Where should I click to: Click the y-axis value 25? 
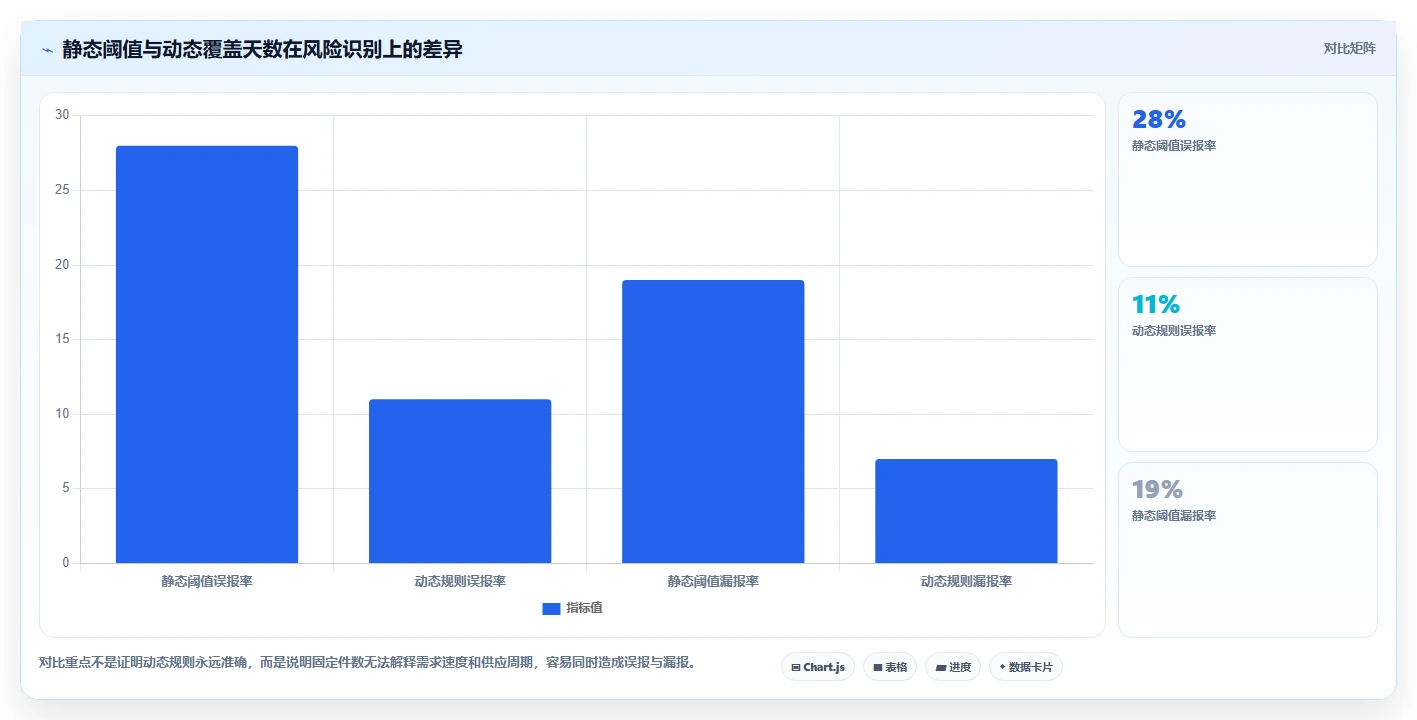62,190
